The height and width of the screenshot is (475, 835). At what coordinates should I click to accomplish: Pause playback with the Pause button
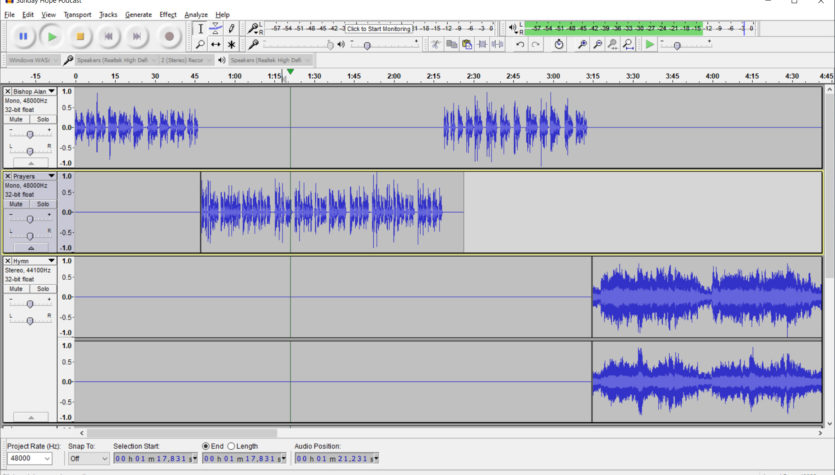(23, 37)
